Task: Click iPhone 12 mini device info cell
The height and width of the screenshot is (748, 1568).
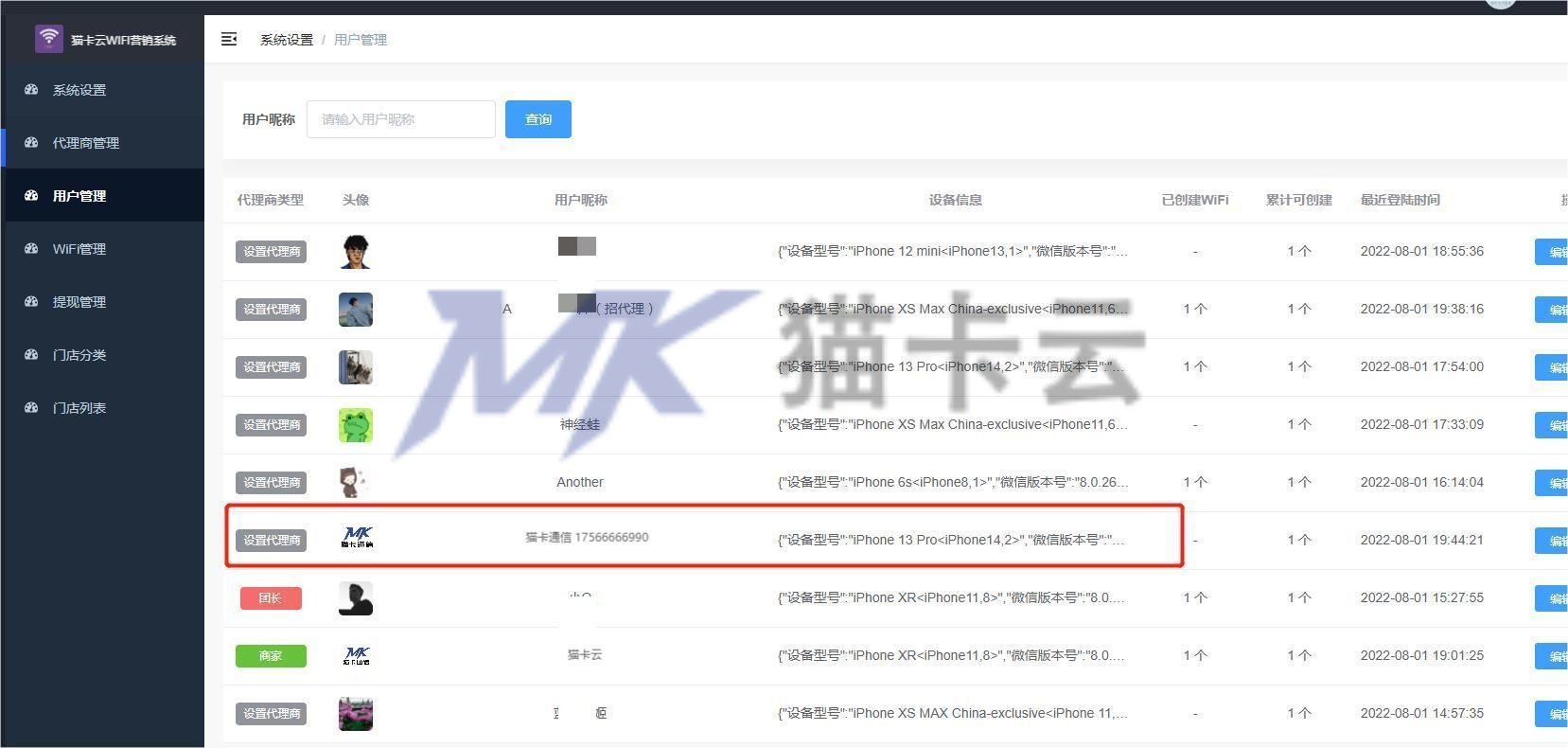Action: [x=953, y=251]
